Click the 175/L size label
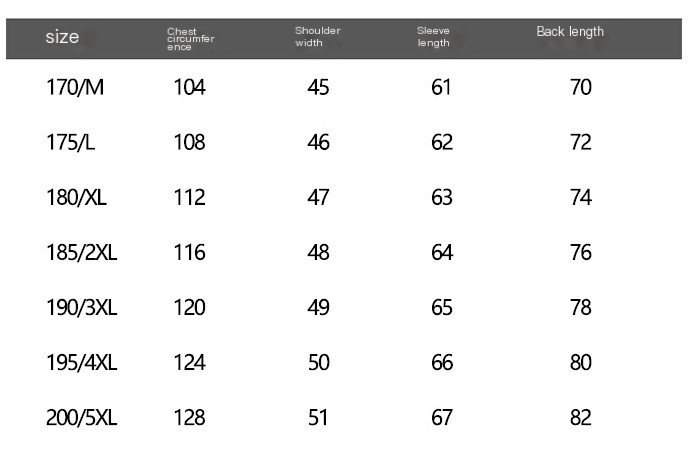The image size is (700, 469). 71,142
